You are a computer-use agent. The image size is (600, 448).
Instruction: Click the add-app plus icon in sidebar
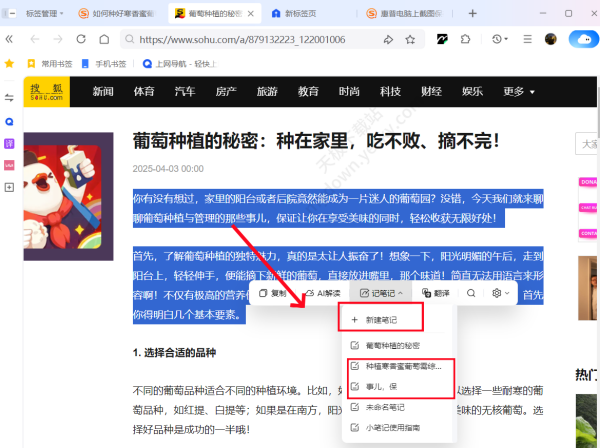(x=9, y=187)
